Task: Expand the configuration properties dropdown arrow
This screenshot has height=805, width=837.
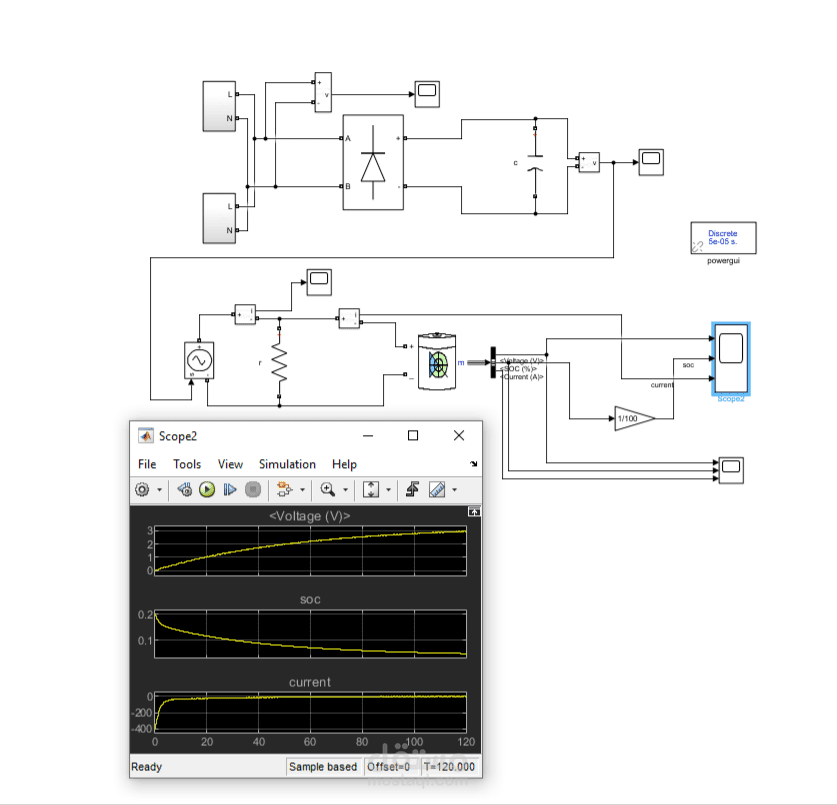Action: [x=159, y=490]
